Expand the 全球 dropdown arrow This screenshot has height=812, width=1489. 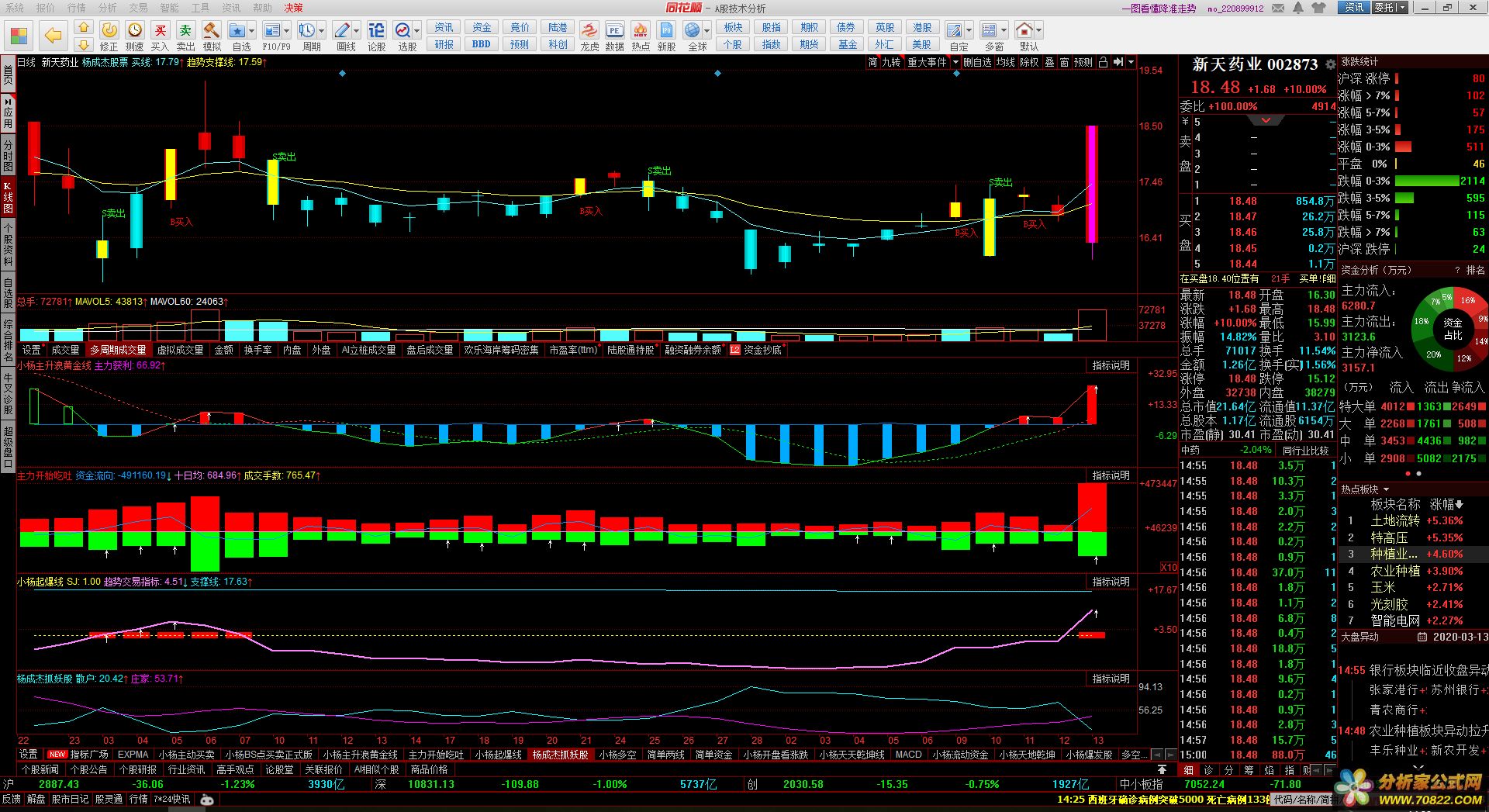707,31
